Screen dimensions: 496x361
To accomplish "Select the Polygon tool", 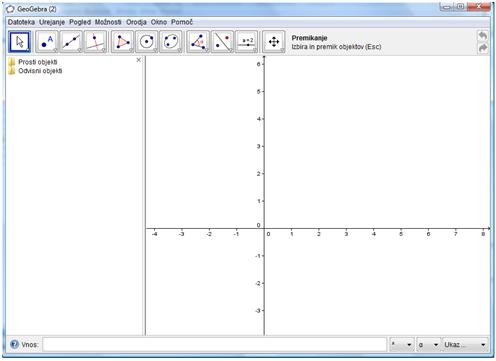I will pos(122,42).
